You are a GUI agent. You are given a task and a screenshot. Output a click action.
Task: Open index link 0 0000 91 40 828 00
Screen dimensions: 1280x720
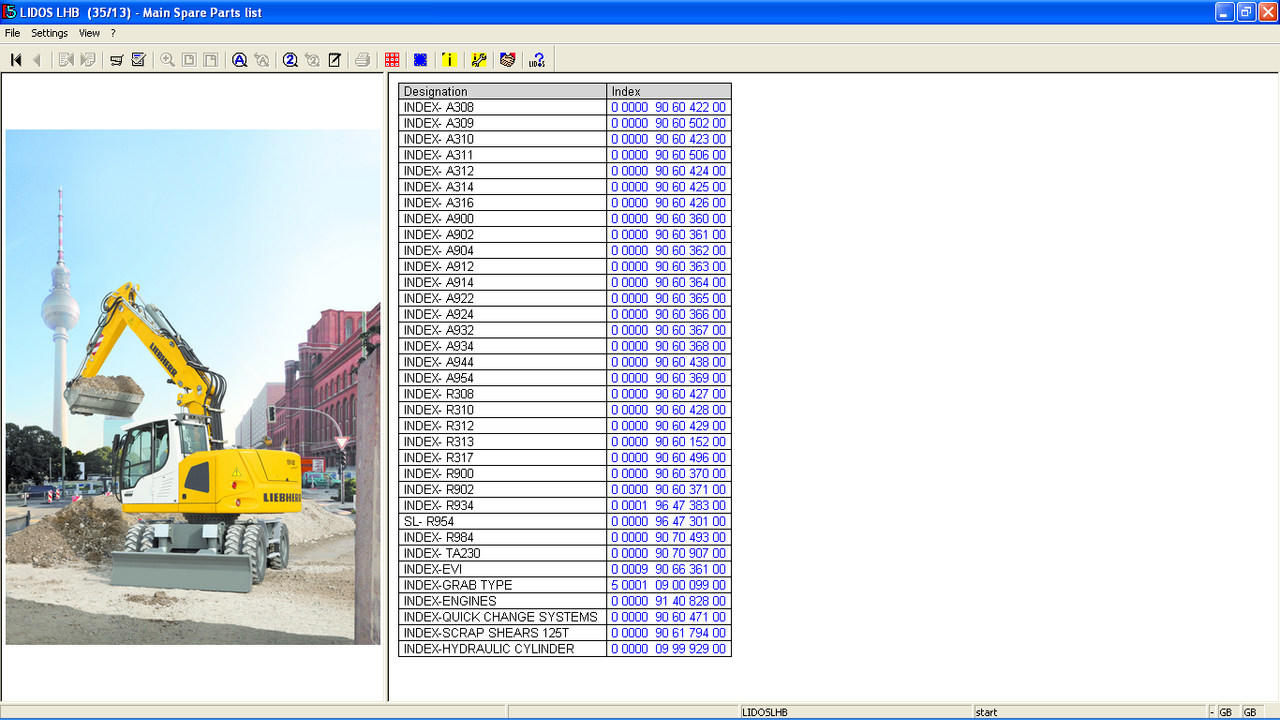click(669, 601)
